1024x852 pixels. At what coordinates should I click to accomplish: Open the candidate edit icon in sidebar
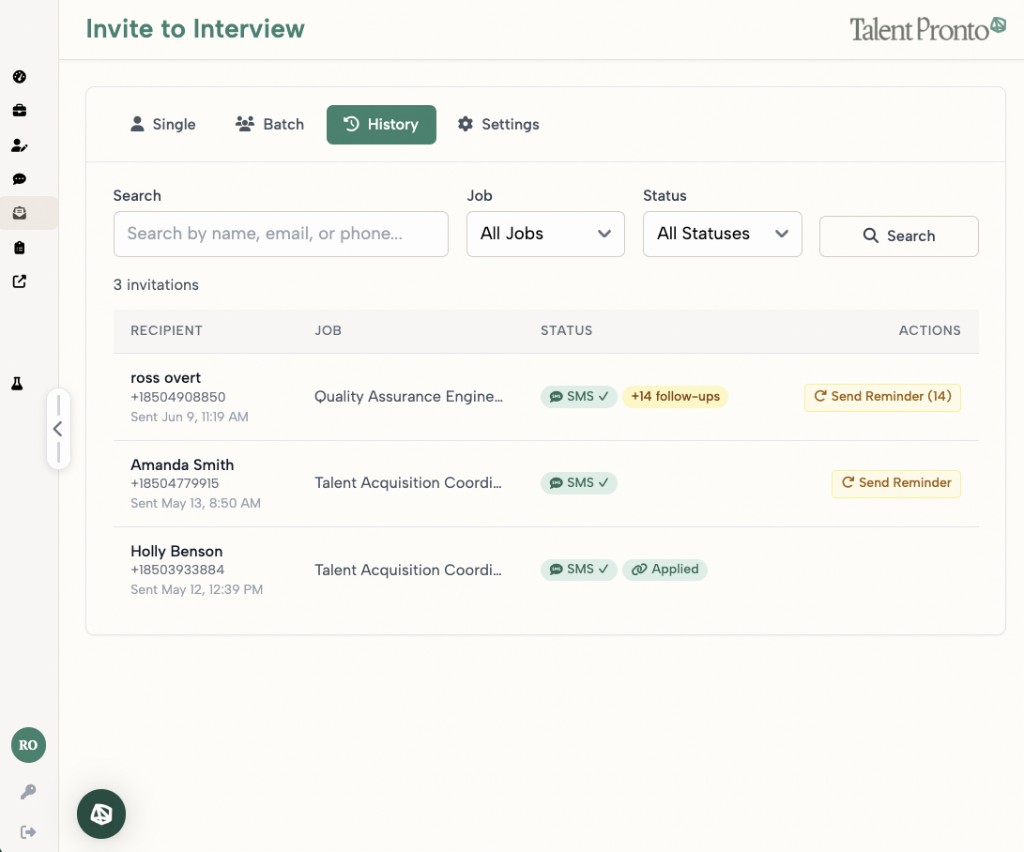(x=20, y=145)
